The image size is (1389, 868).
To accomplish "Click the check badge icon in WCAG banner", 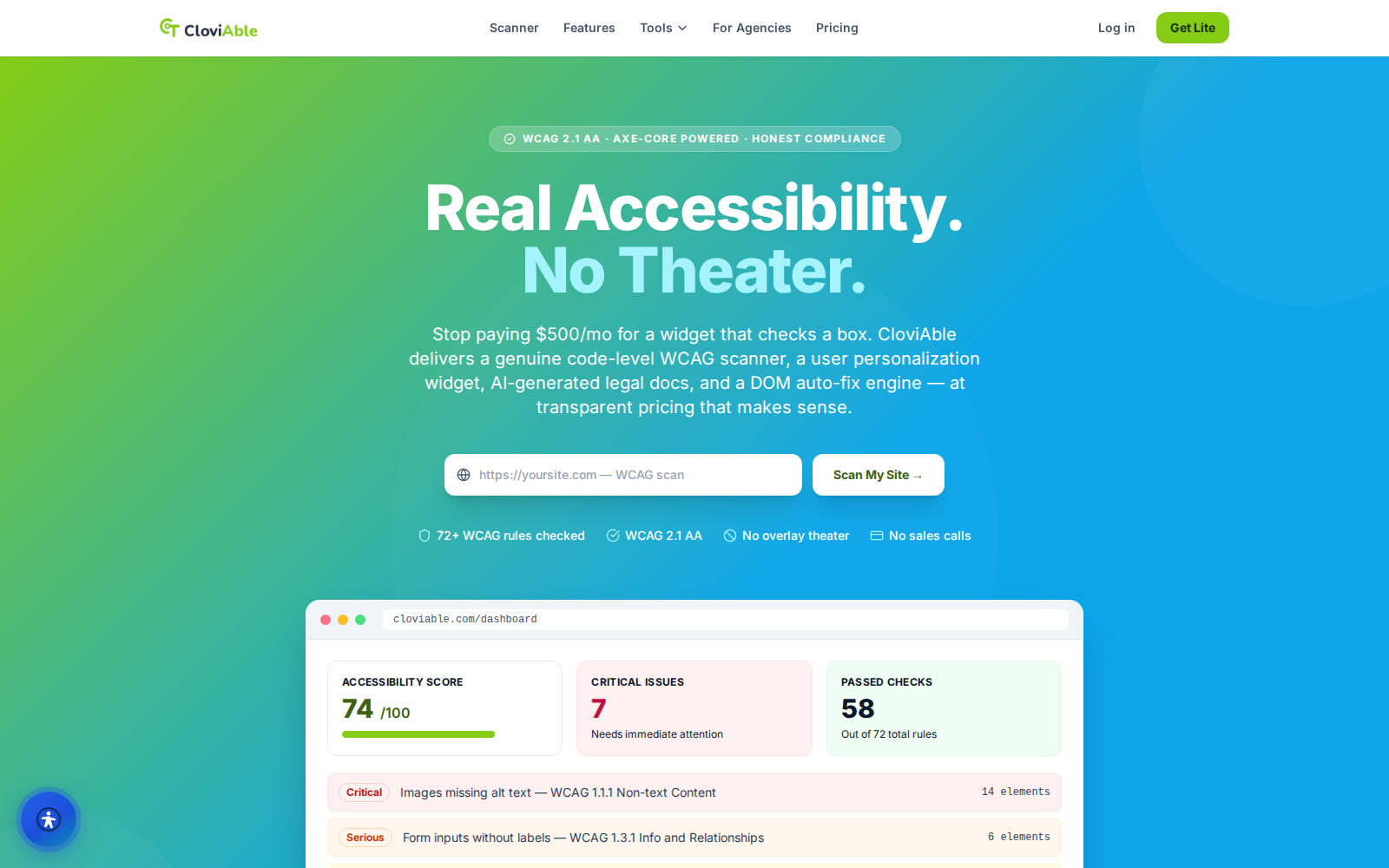I will coord(510,139).
